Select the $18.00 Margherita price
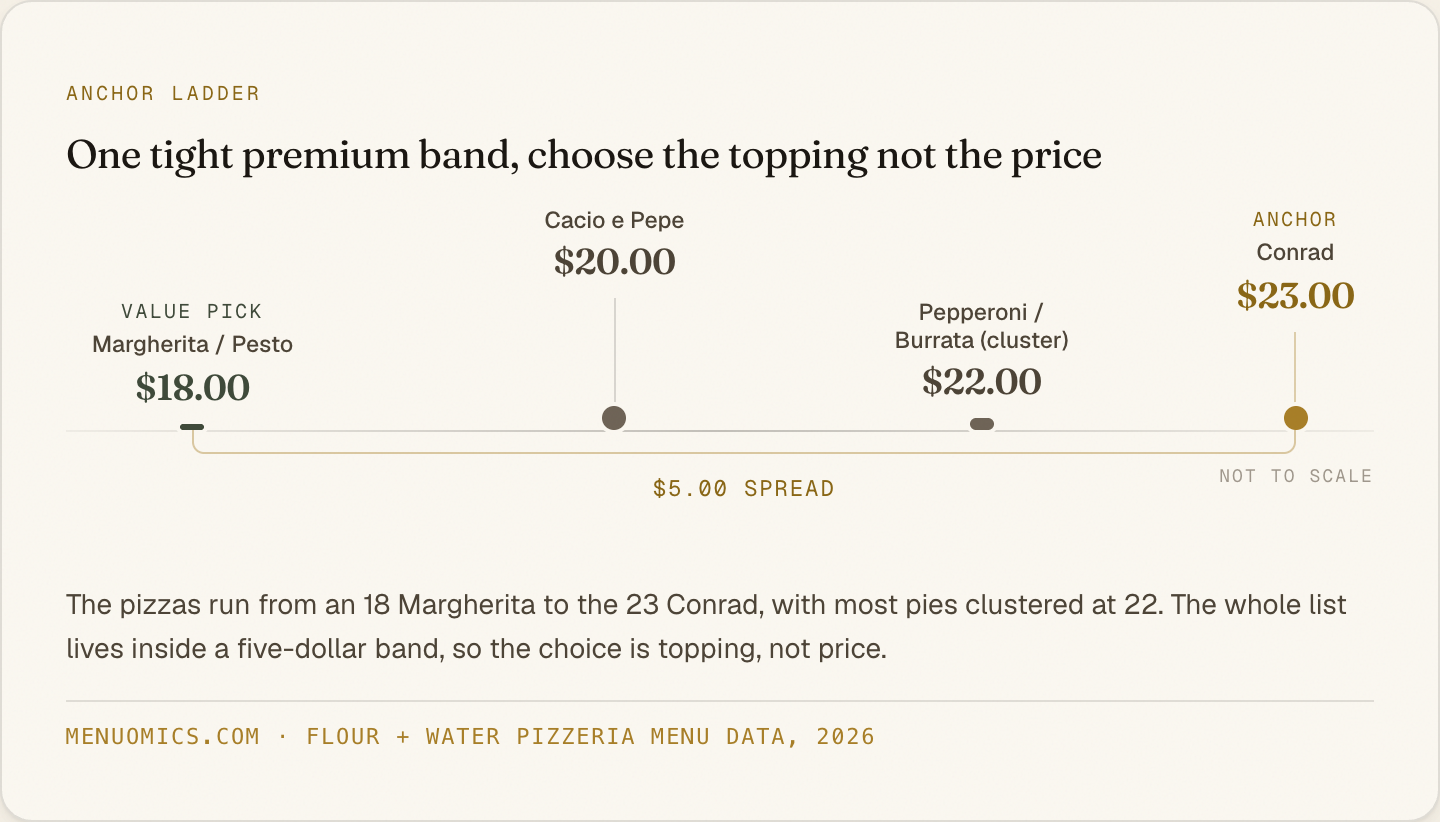1440x822 pixels. [x=193, y=388]
